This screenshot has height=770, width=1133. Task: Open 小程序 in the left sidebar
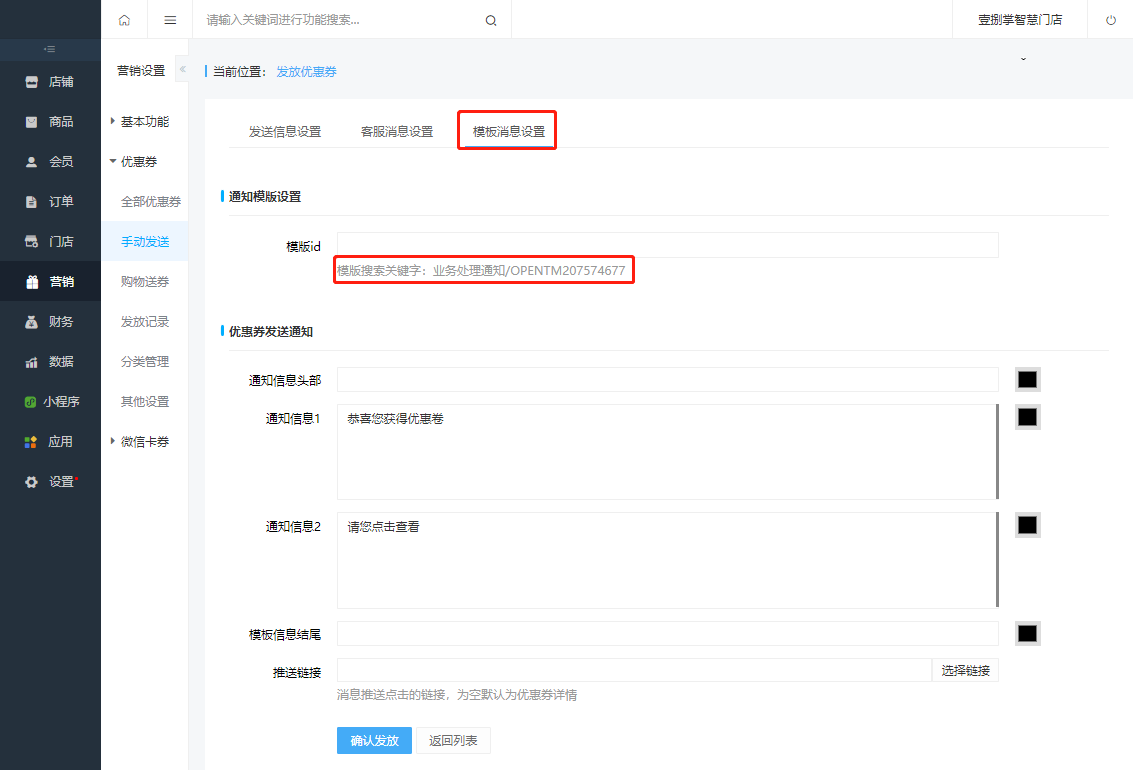[50, 402]
